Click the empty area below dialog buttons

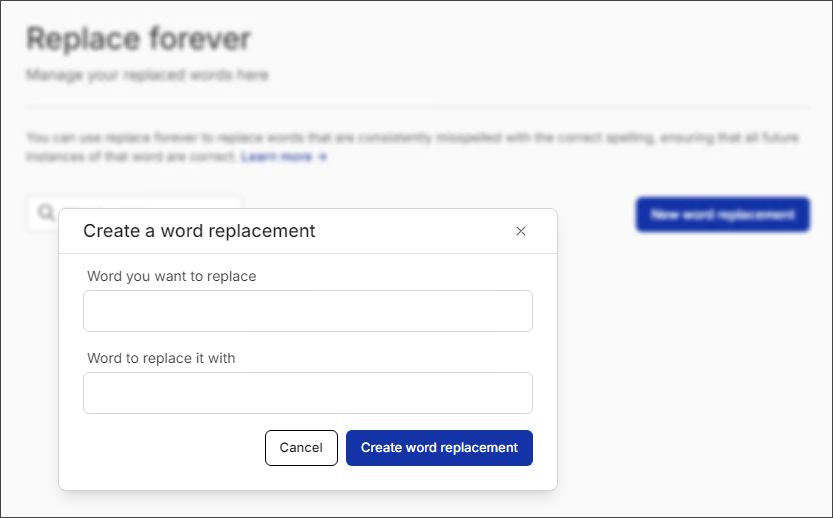pyautogui.click(x=308, y=478)
